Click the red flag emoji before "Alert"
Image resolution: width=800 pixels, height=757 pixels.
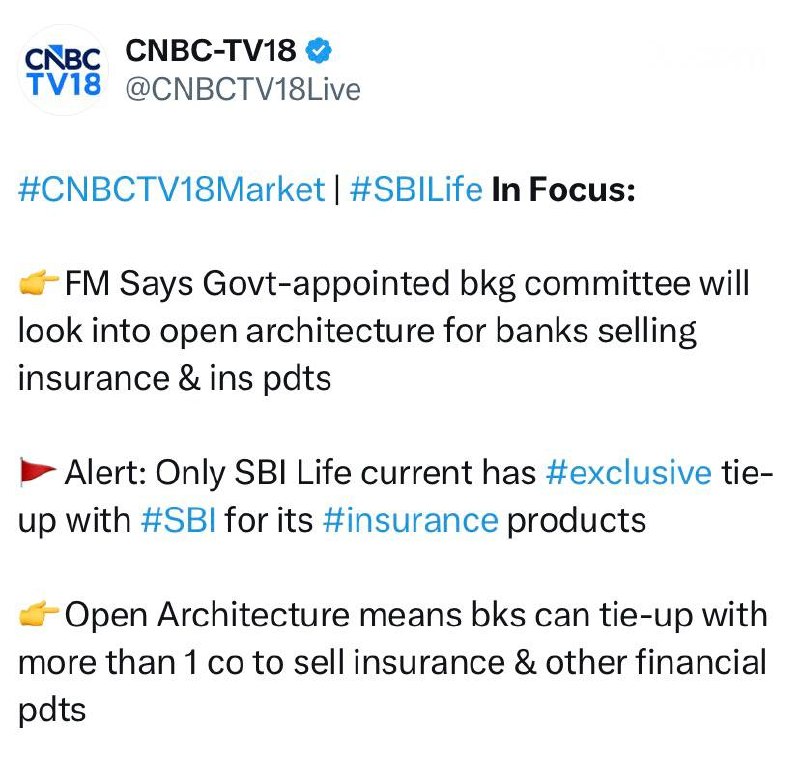39,474
